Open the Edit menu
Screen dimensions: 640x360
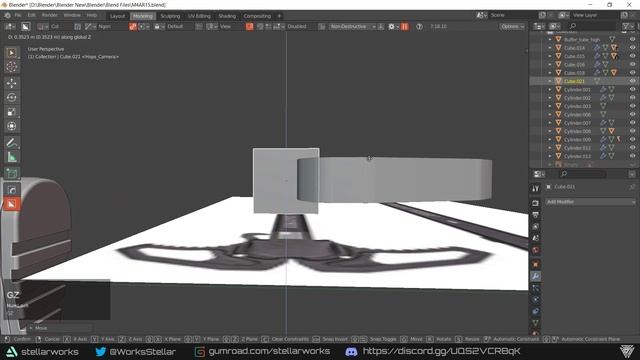pos(31,16)
